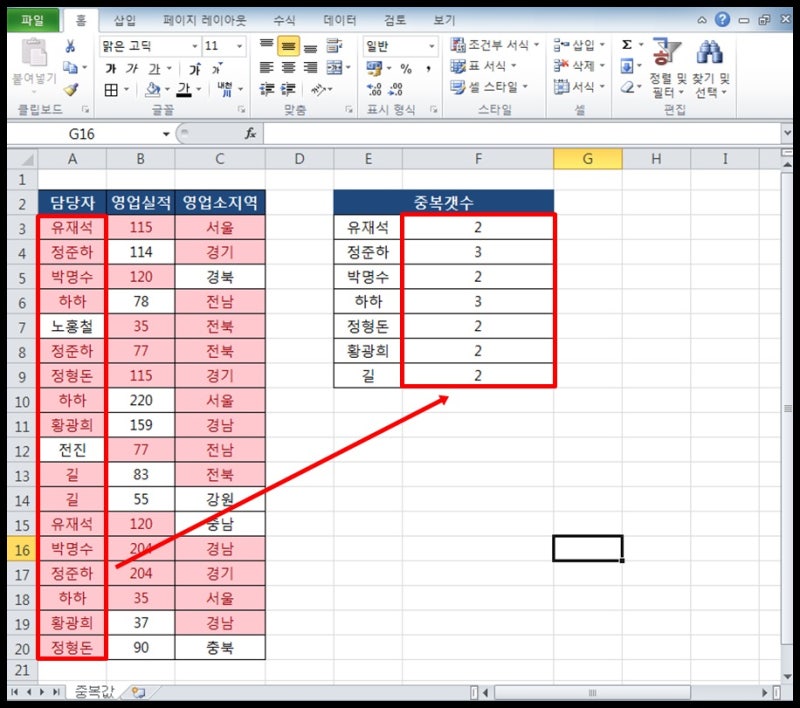Viewport: 800px width, 708px height.
Task: Open Find & Select (찾기 및 선택)
Action: 710,67
